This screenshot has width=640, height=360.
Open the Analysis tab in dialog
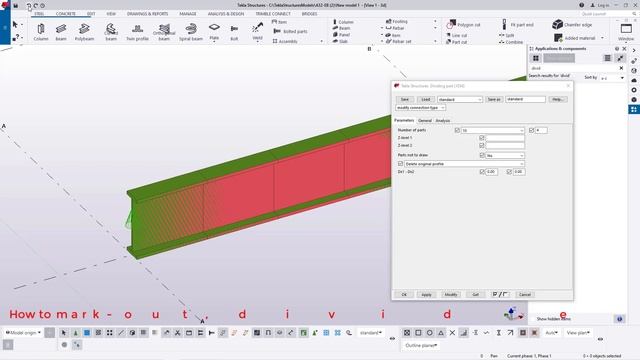442,120
